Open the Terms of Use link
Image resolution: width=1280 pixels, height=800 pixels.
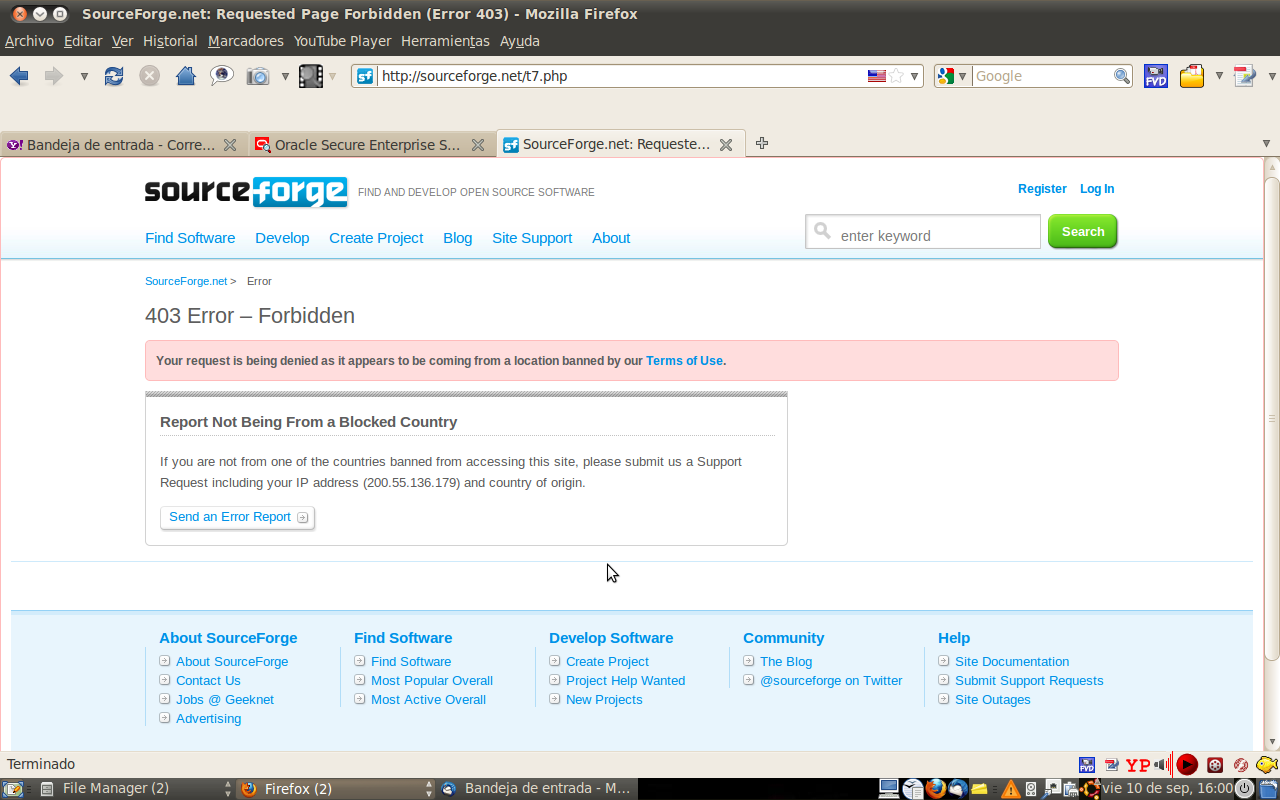coord(684,361)
